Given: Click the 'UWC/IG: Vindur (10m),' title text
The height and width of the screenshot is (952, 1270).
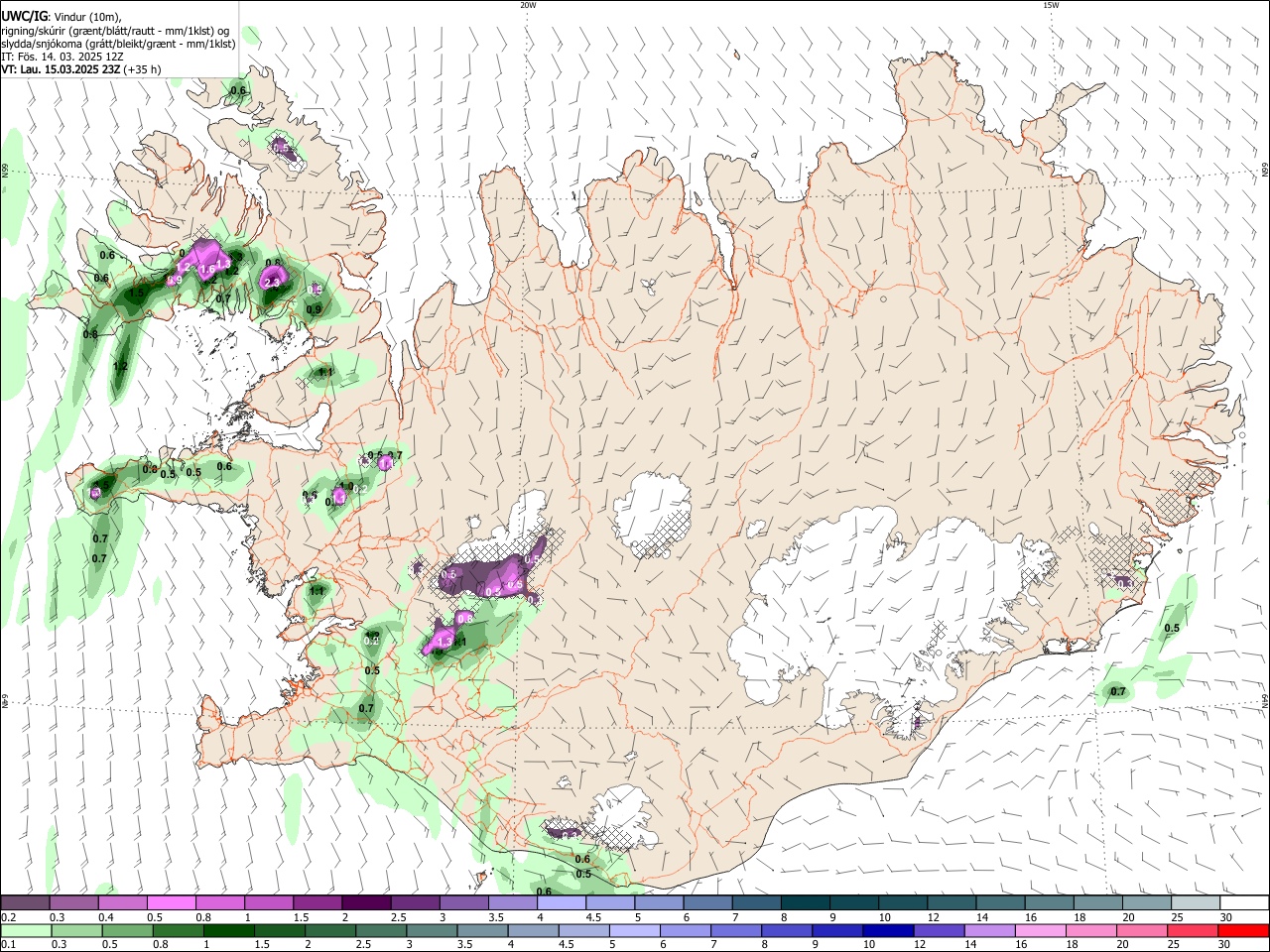Looking at the screenshot, I should (x=61, y=17).
